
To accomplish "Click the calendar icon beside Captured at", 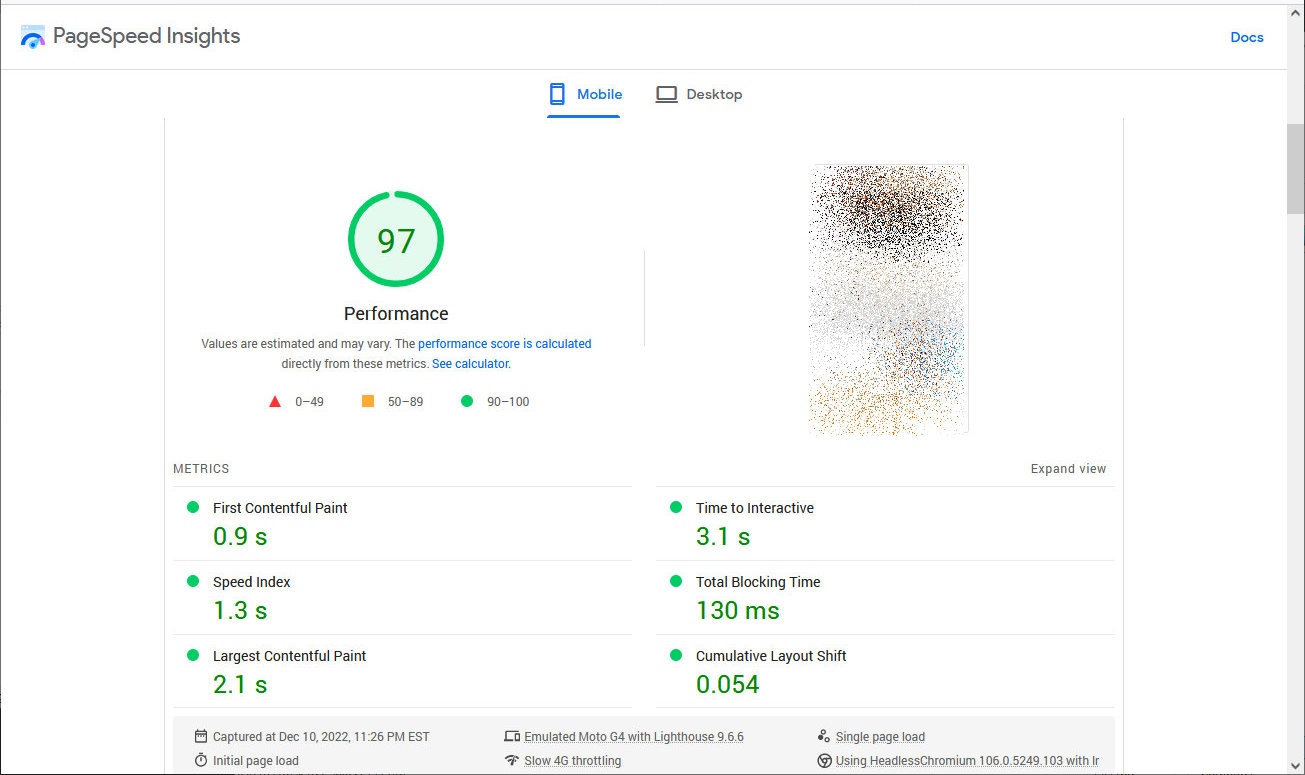I will coord(201,736).
